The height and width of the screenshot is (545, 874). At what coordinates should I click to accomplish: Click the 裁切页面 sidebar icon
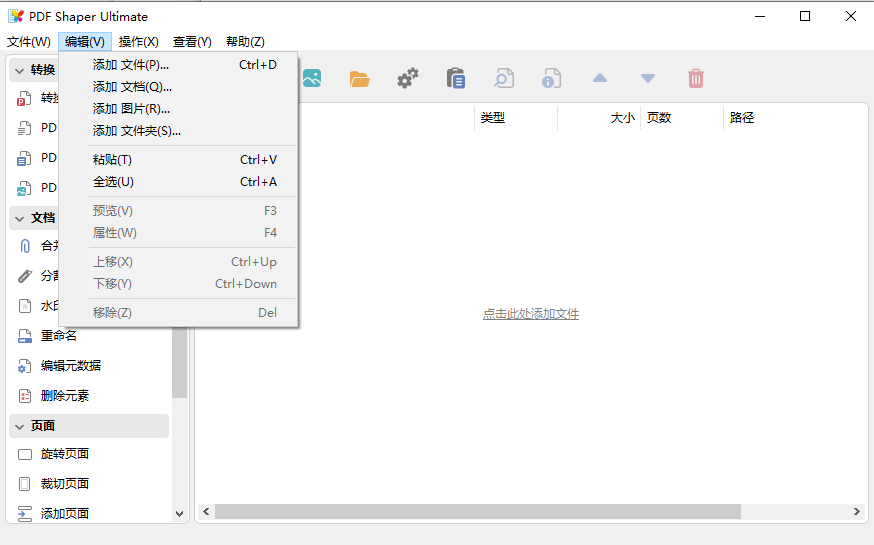(x=25, y=484)
